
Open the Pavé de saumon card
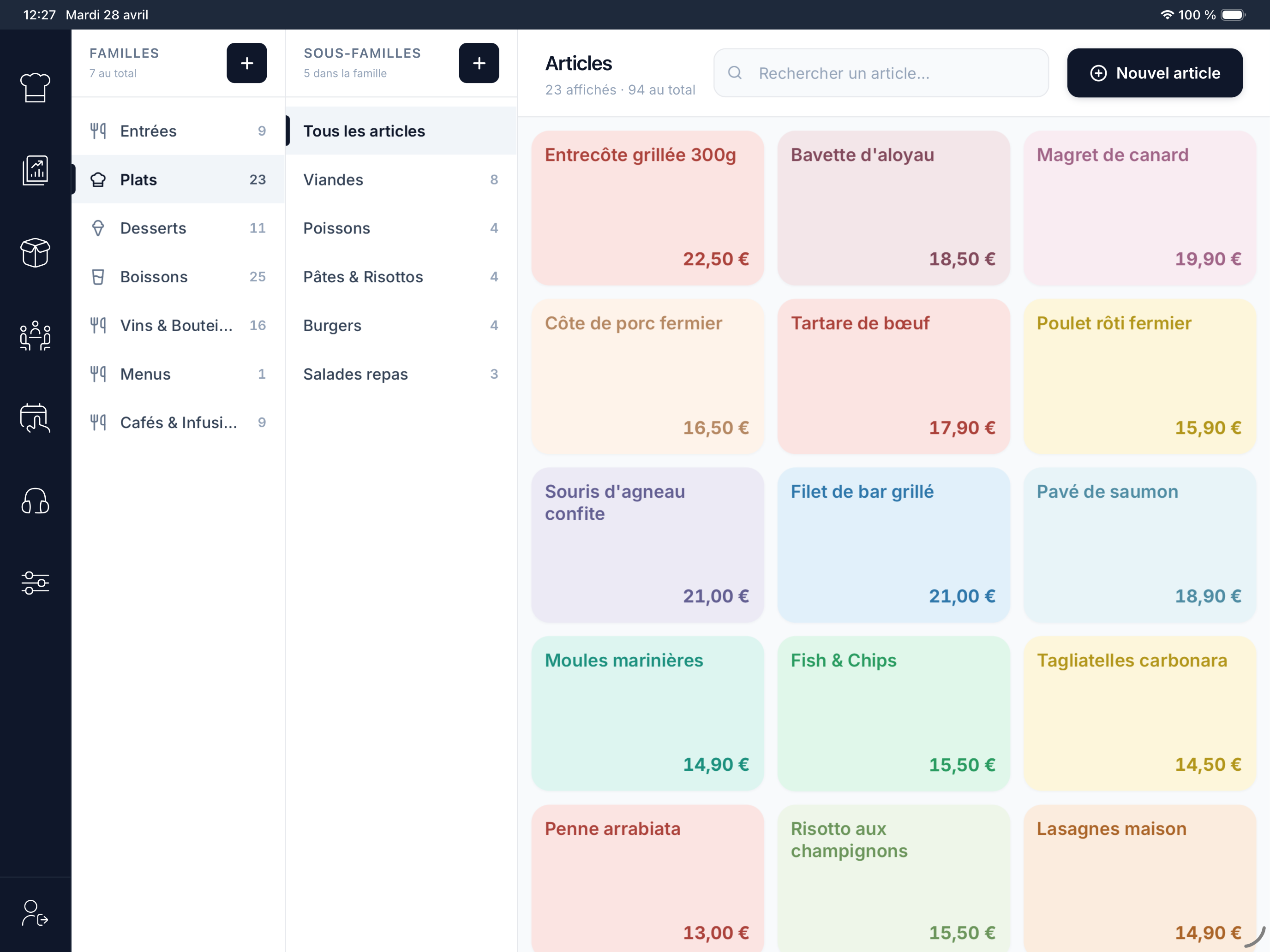(1140, 545)
